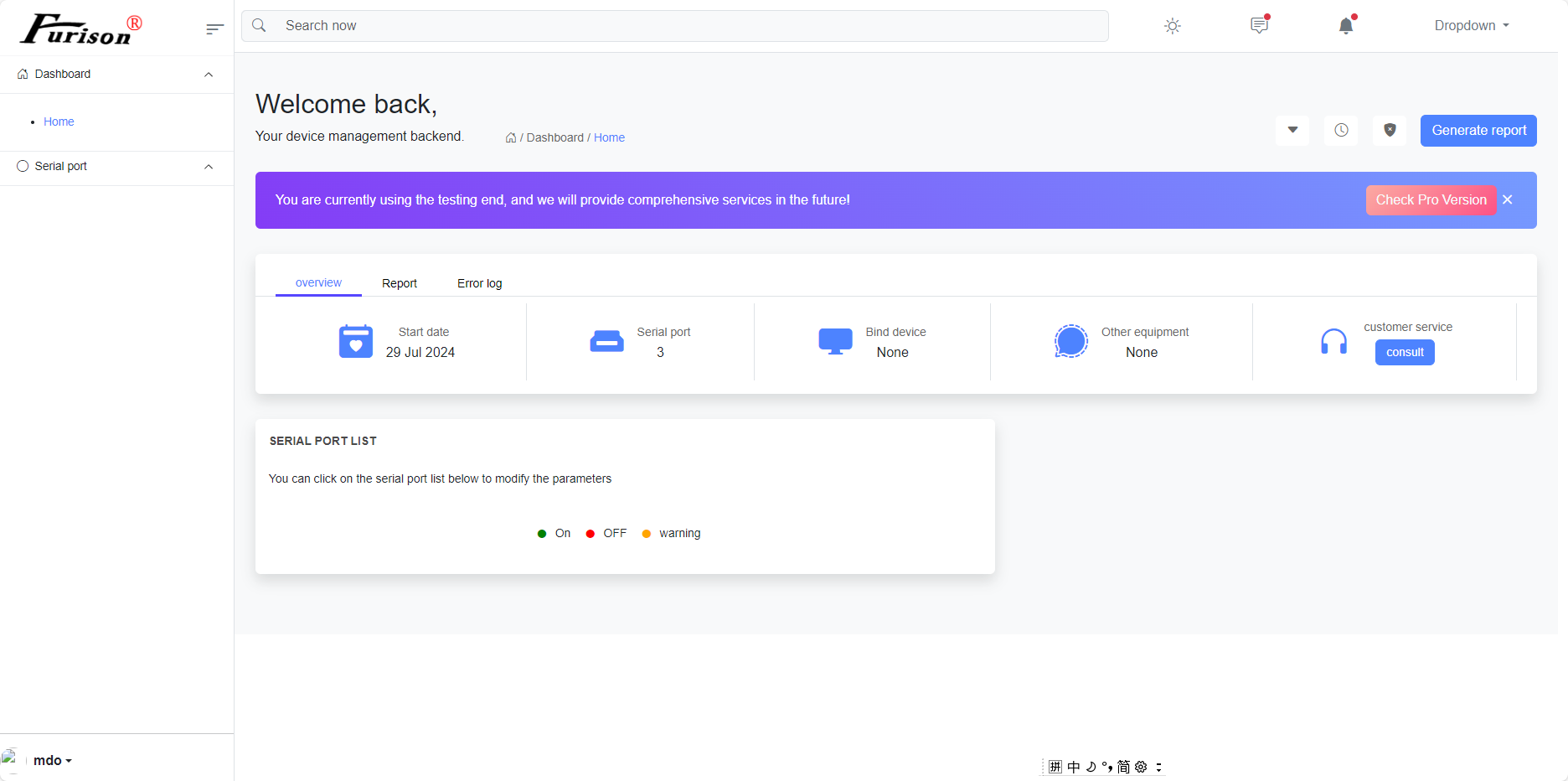The height and width of the screenshot is (781, 1568).
Task: Click the Serial port count 3
Action: tap(660, 353)
